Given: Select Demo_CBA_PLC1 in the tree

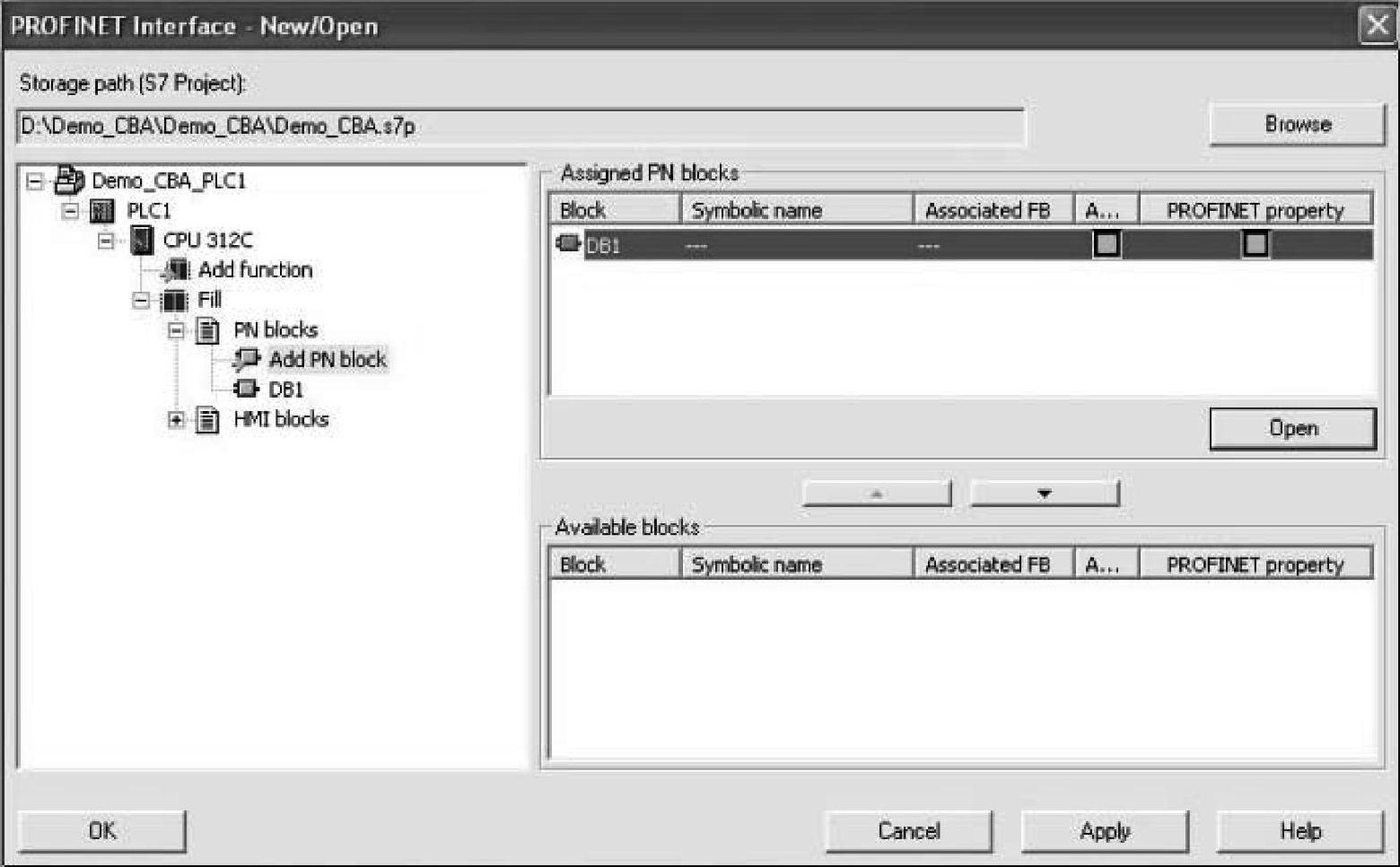Looking at the screenshot, I should pyautogui.click(x=169, y=181).
